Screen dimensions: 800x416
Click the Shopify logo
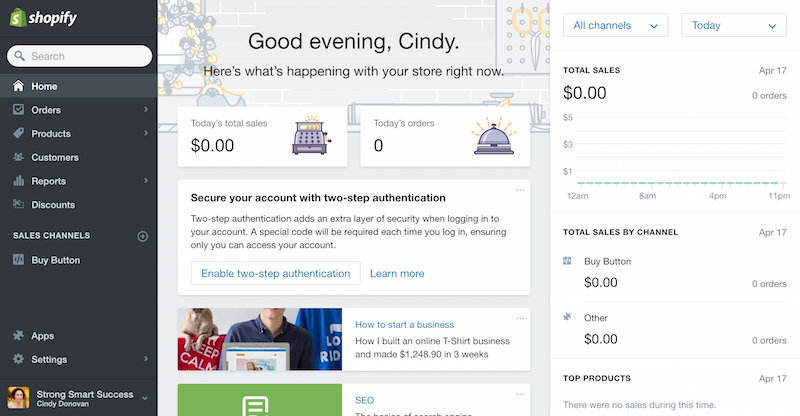pos(42,19)
